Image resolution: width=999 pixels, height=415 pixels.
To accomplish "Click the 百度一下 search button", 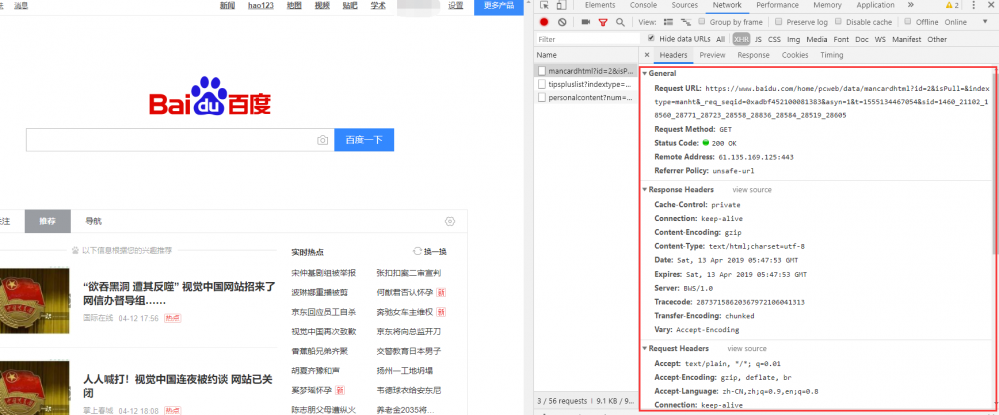I will point(364,140).
